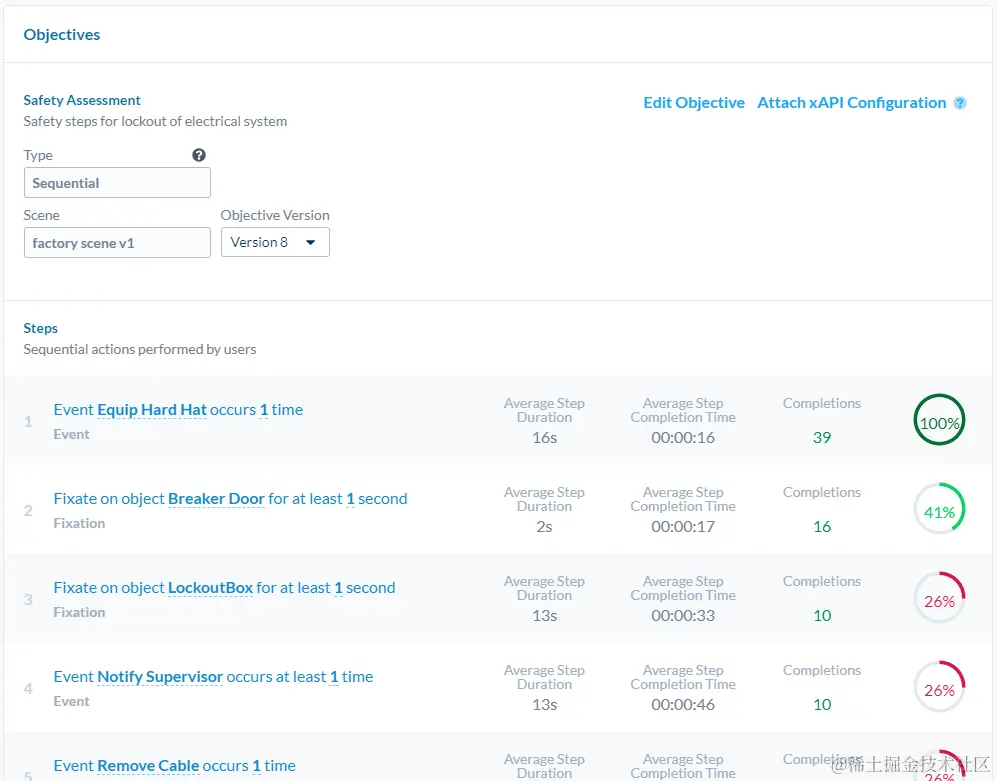
Task: Click the factory scene v1 field
Action: click(117, 242)
